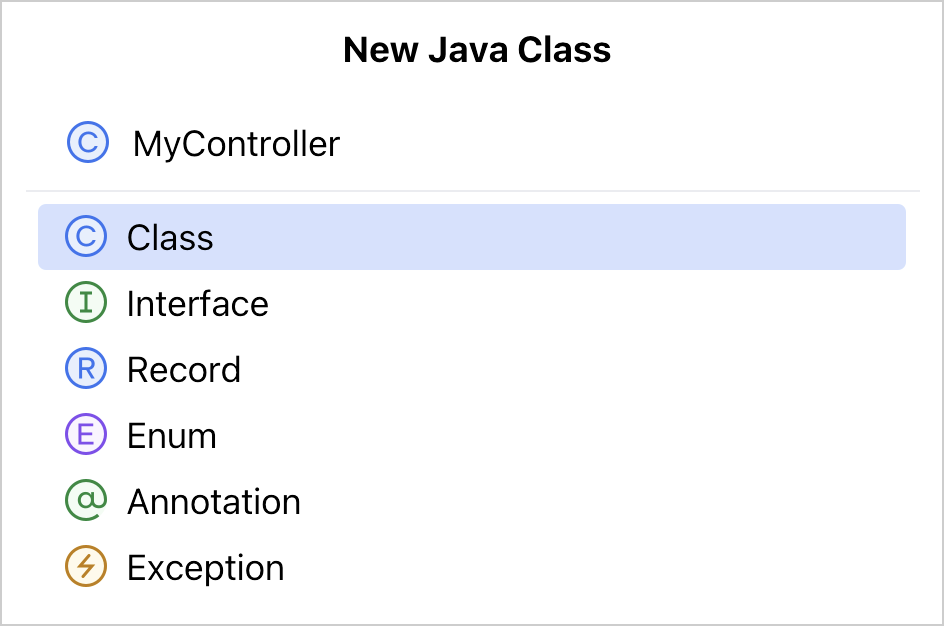
Task: Pick the "Exception" text entry
Action: click(205, 568)
